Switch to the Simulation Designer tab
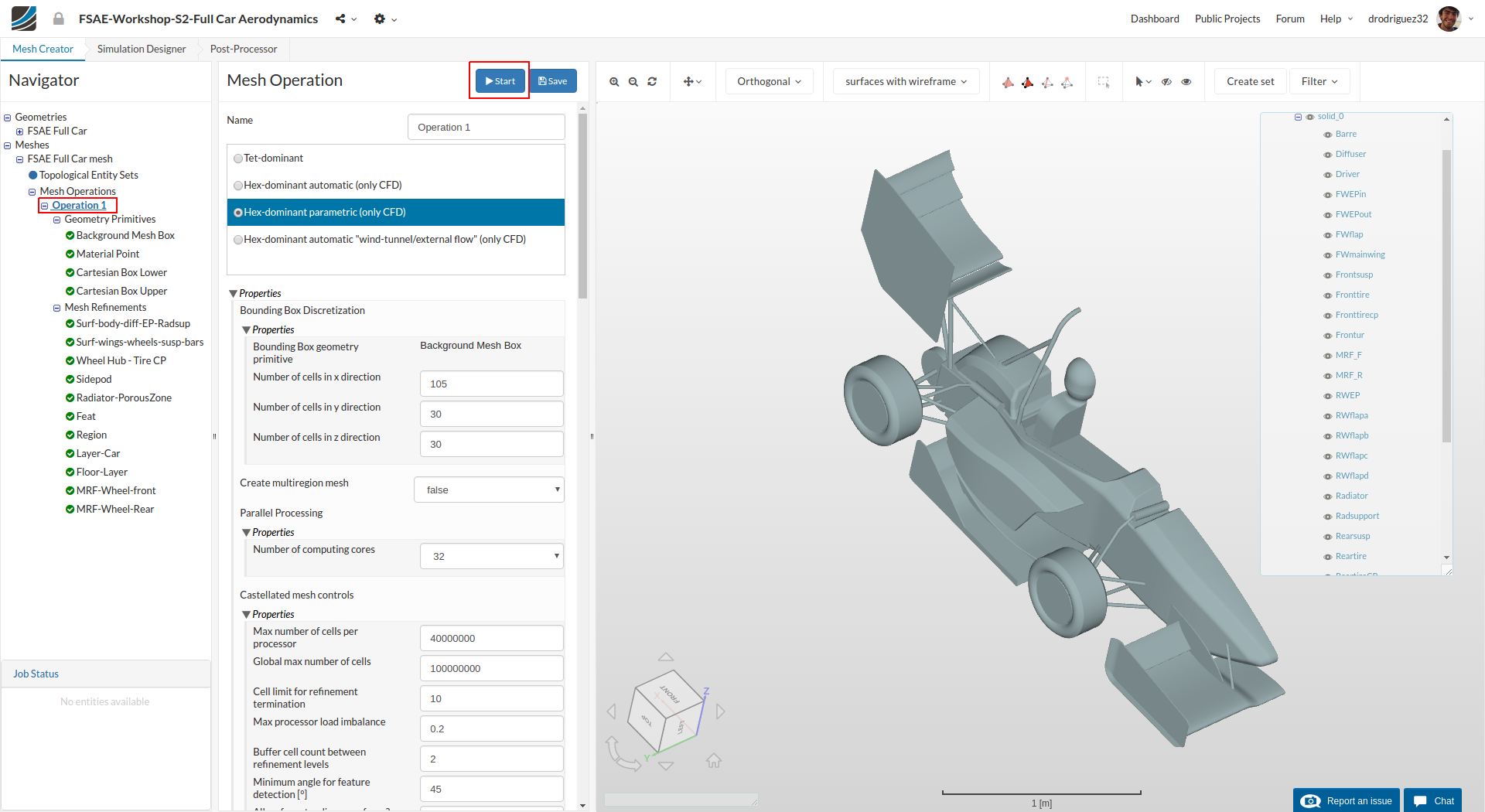The image size is (1485, 812). pyautogui.click(x=142, y=49)
